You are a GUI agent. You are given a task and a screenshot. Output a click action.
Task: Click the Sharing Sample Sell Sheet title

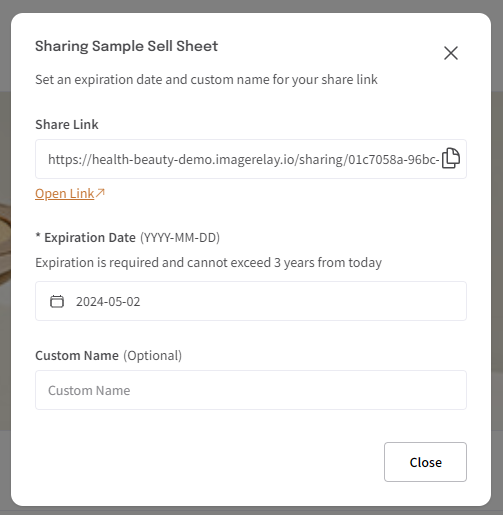click(x=126, y=46)
